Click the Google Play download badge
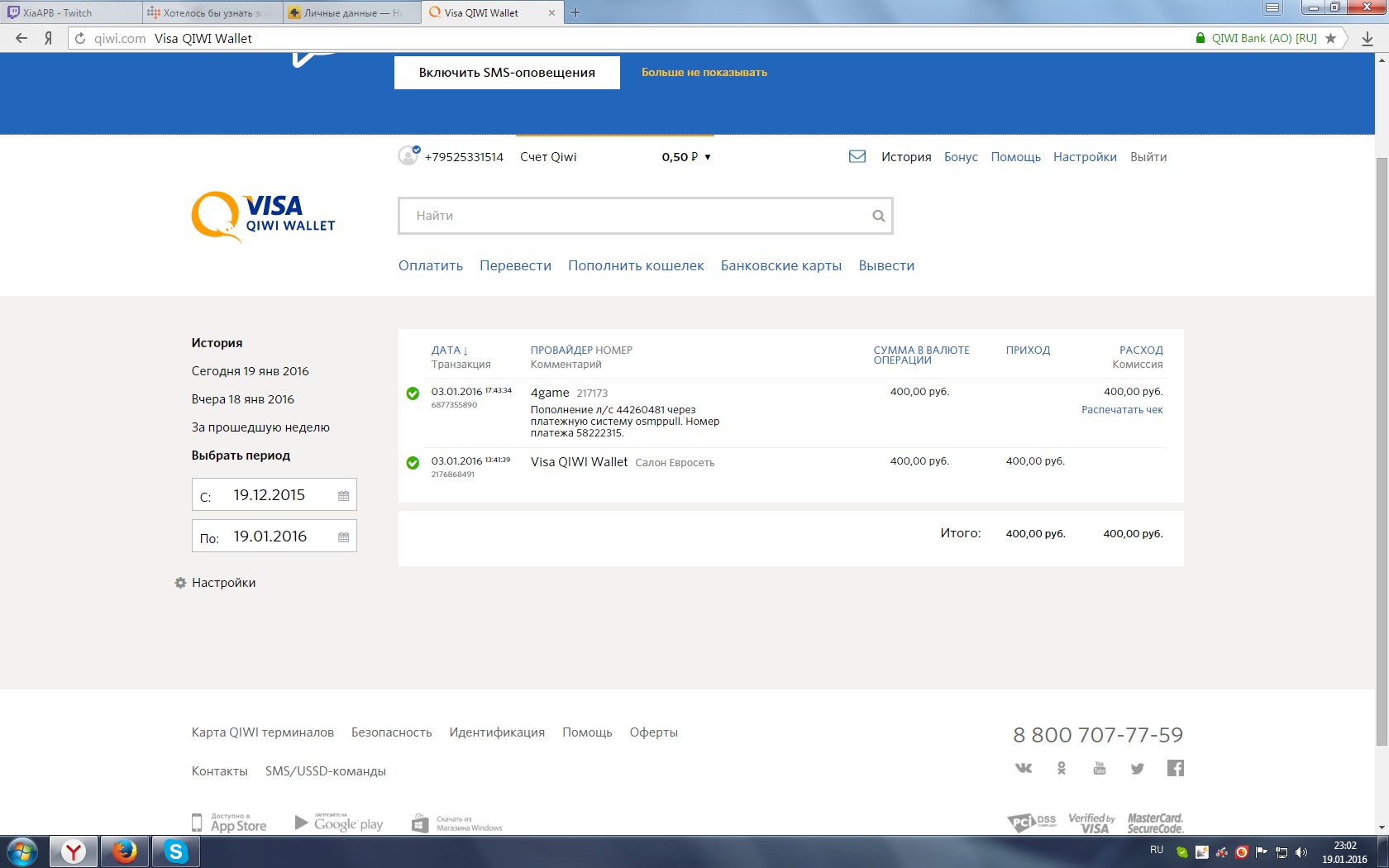1389x868 pixels. pyautogui.click(x=339, y=823)
